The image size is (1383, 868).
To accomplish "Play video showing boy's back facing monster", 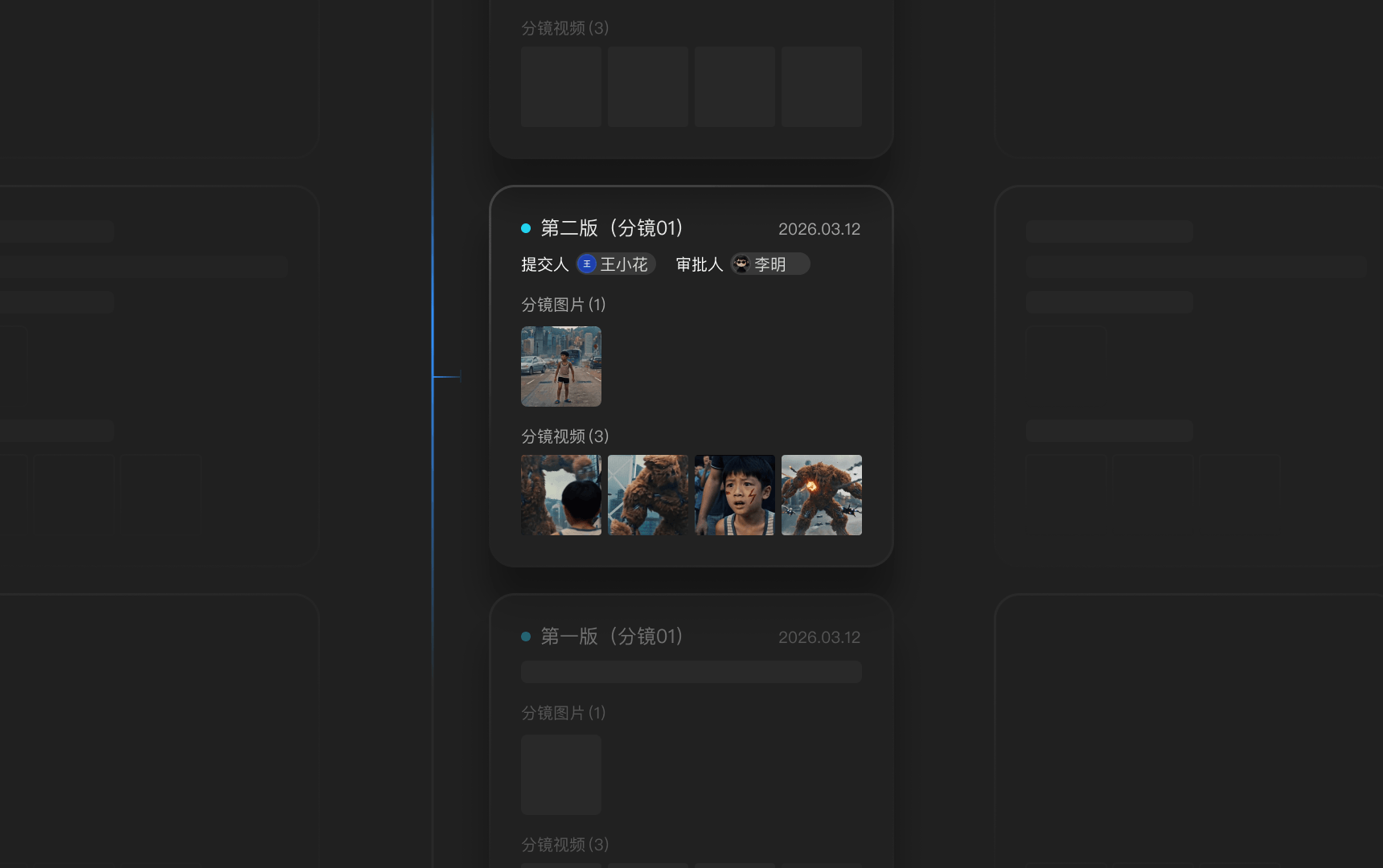I will point(561,495).
